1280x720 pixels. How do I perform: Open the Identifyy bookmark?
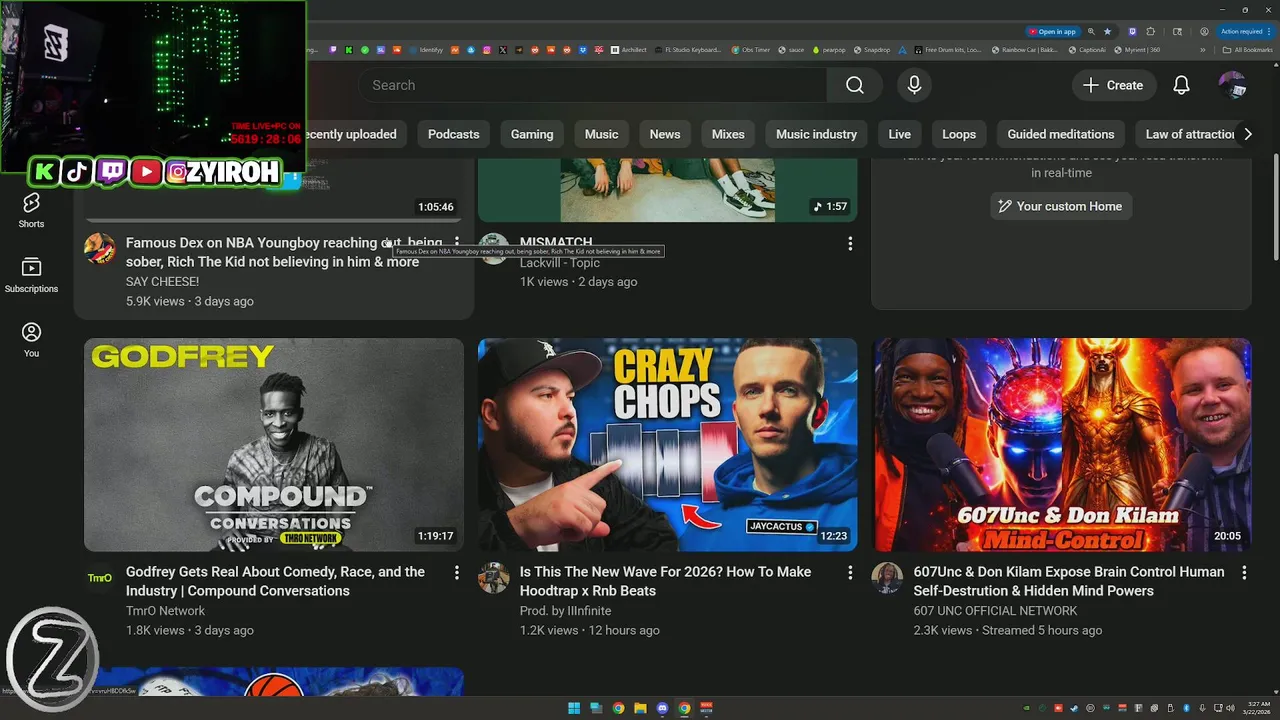point(426,49)
